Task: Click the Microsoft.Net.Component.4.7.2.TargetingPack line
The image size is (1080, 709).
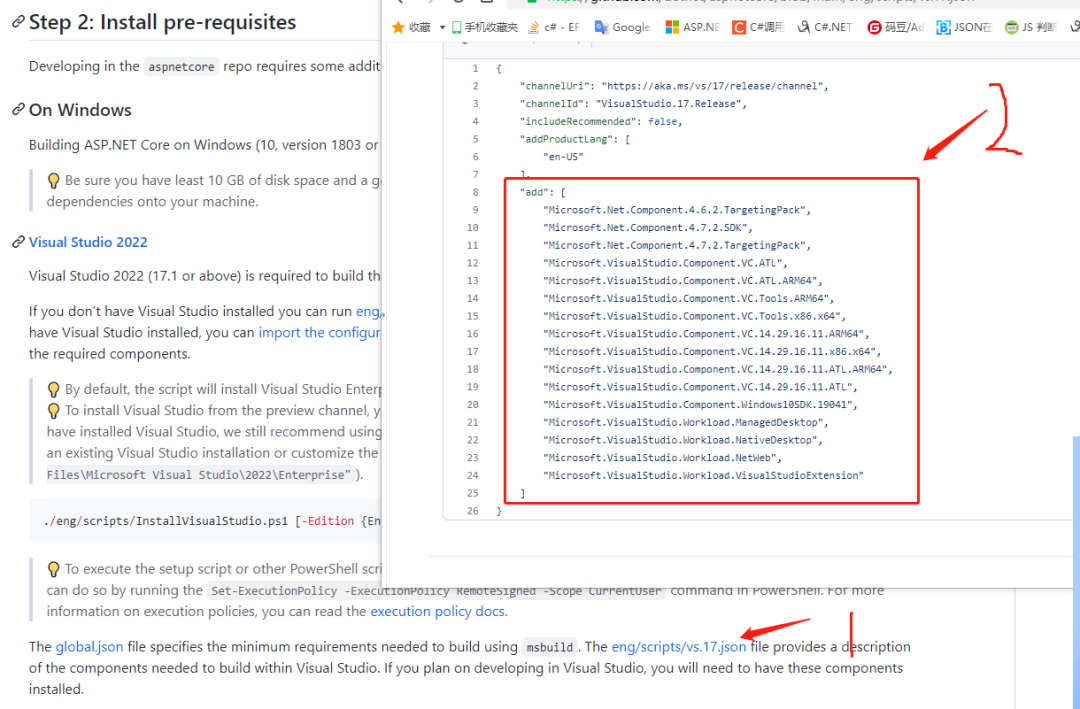Action: pyautogui.click(x=677, y=245)
